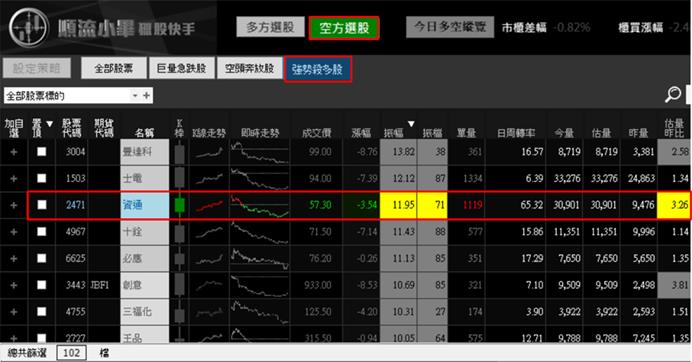Screen dimensions: 692x362
Task: Click the 今量 value 33,276 for 士電
Action: coord(566,178)
